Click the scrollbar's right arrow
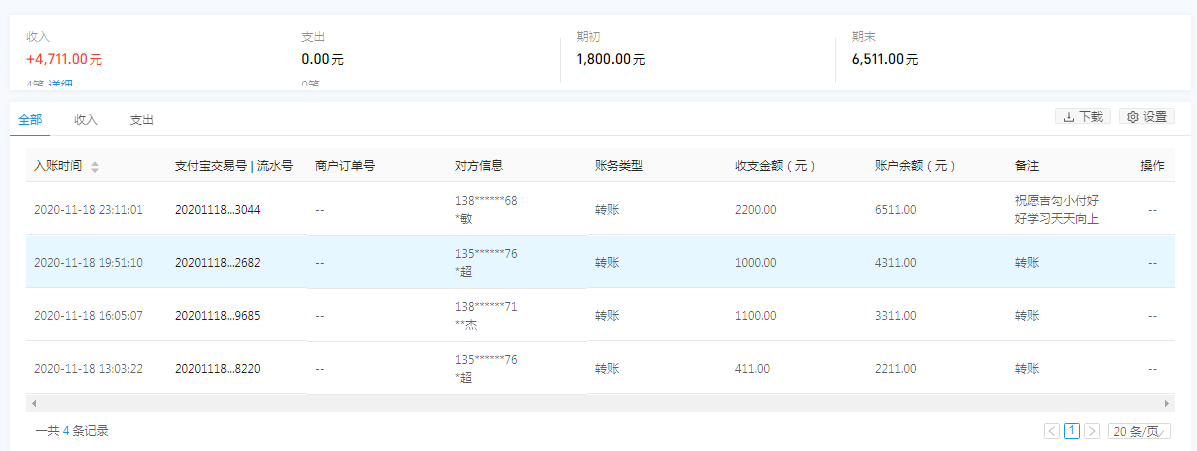This screenshot has width=1197, height=451. tap(1166, 403)
